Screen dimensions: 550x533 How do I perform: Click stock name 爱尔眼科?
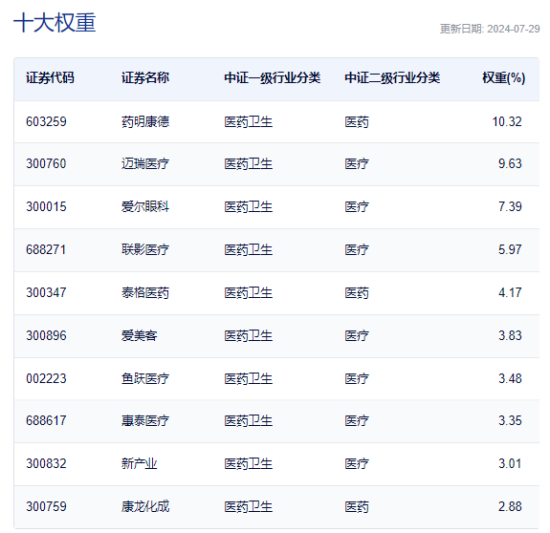[x=145, y=207]
